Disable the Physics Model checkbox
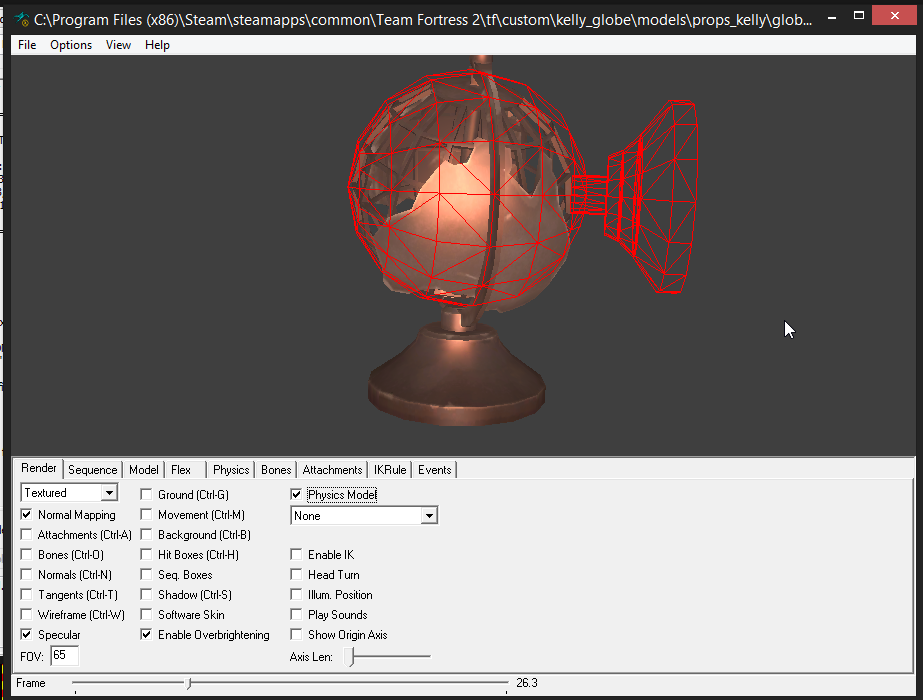The image size is (923, 700). tap(296, 495)
